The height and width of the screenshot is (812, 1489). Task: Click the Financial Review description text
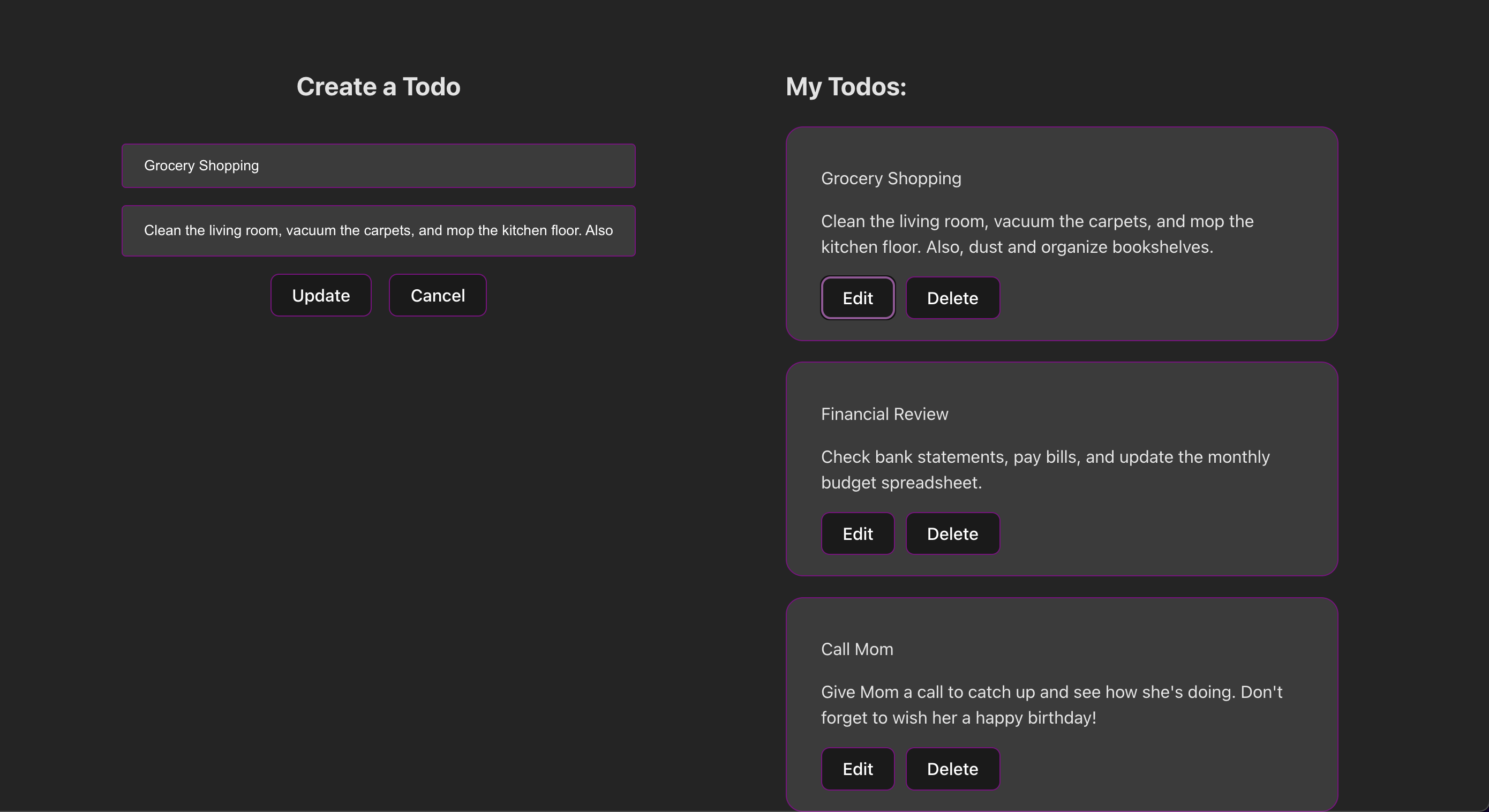point(1044,469)
